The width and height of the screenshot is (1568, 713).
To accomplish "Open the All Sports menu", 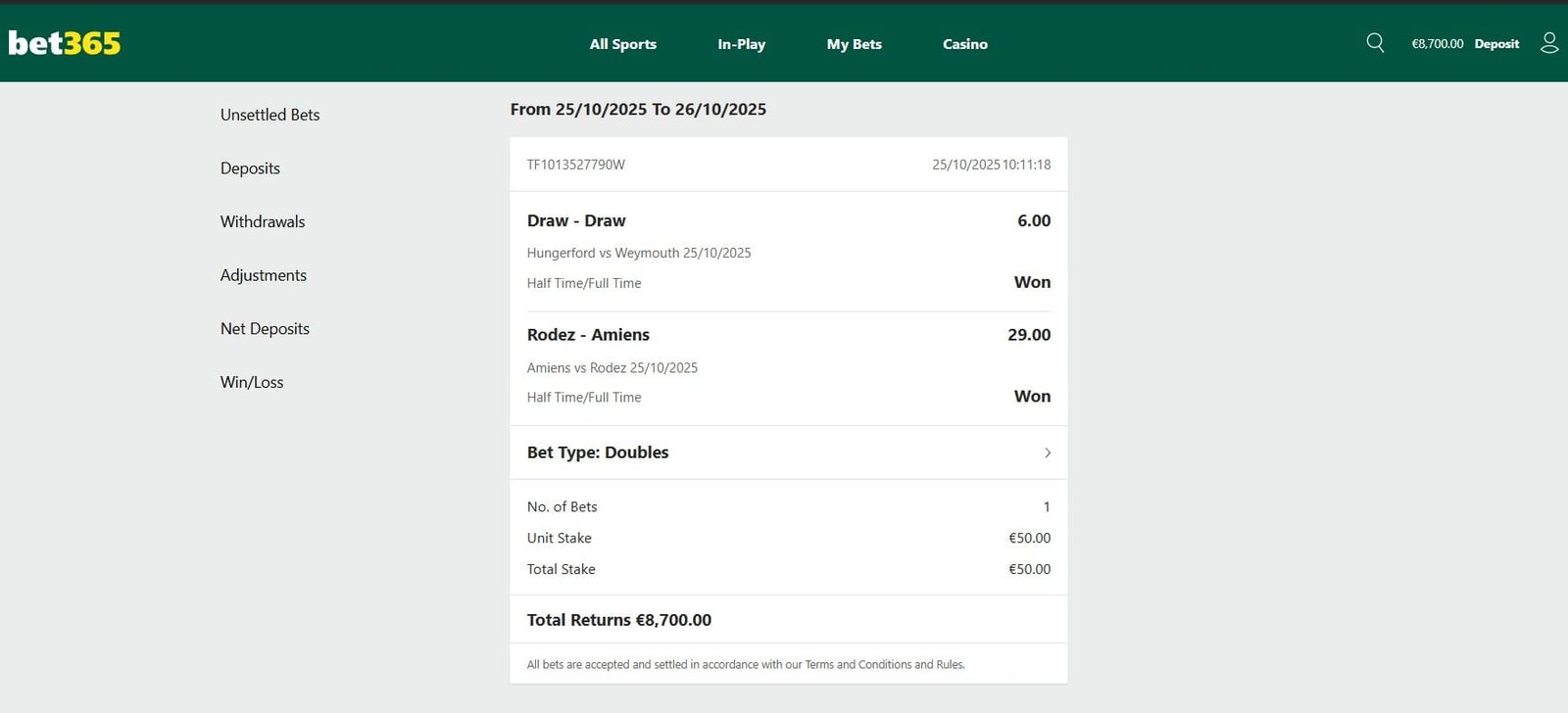I will click(x=622, y=44).
